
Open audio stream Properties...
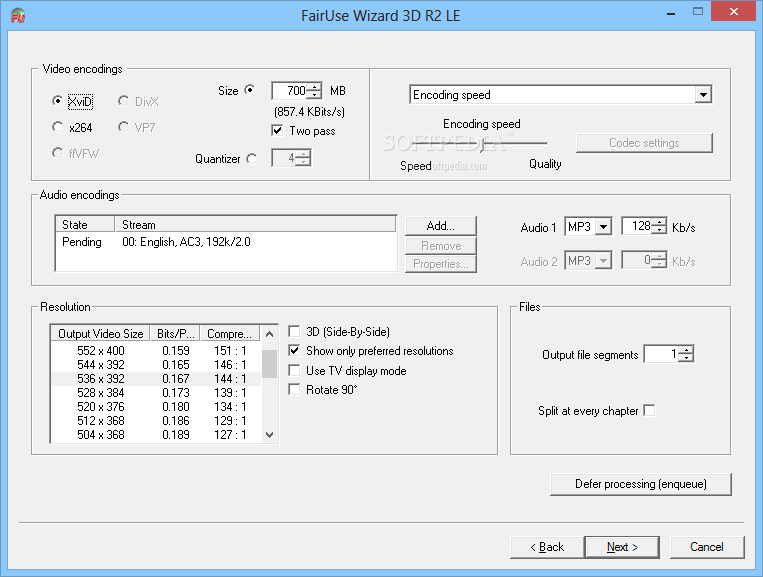point(440,264)
